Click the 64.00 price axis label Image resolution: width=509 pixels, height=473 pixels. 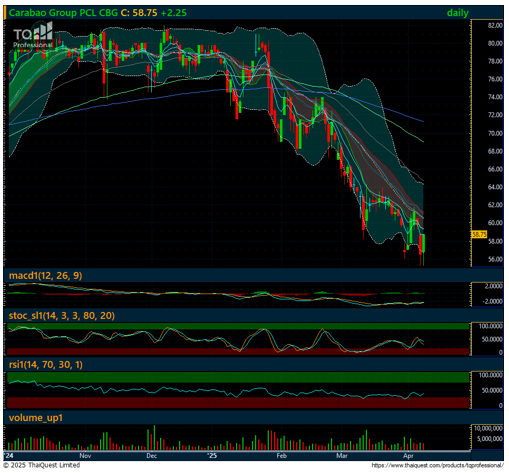tap(495, 187)
